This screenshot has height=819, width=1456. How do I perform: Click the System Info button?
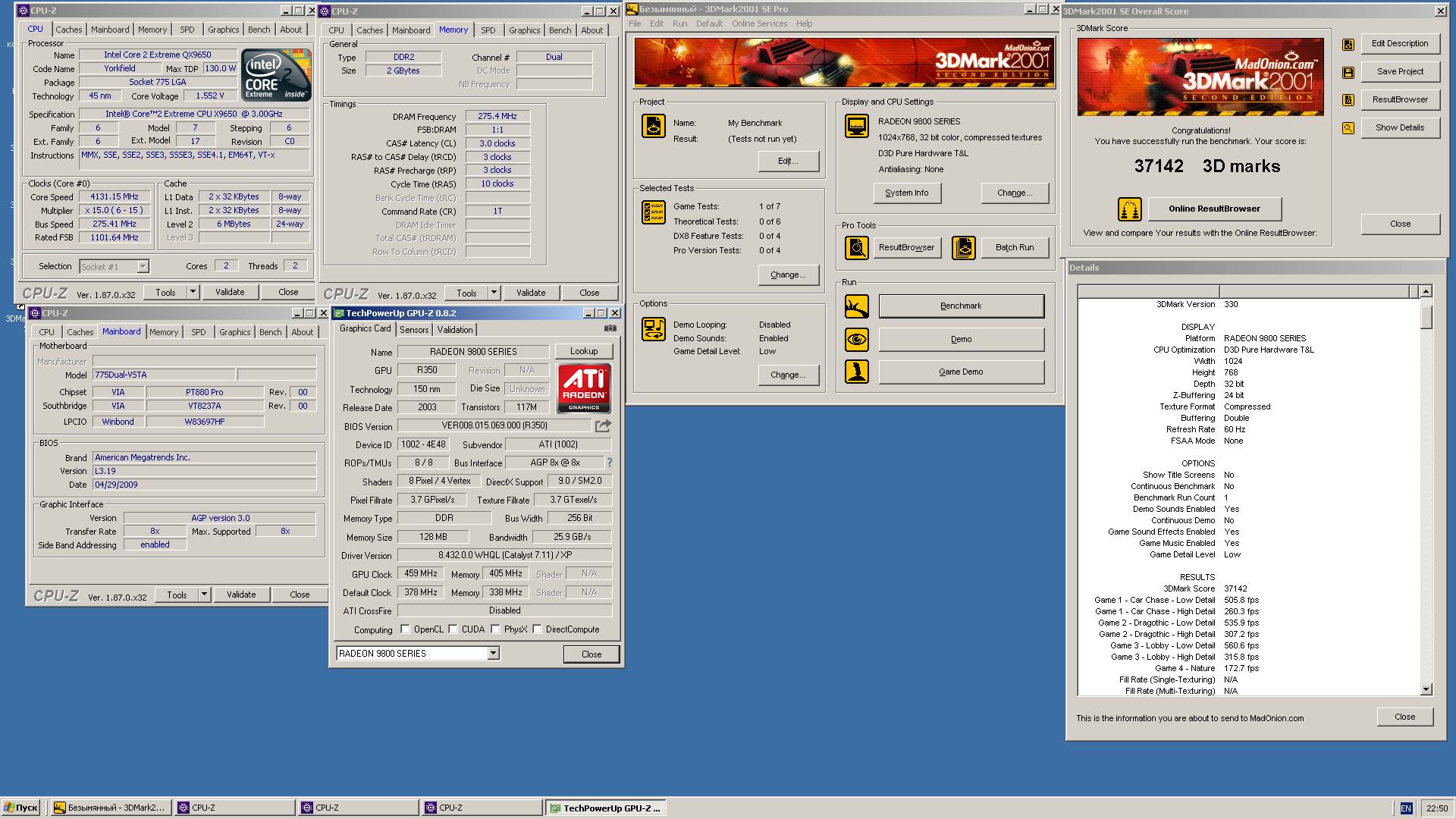click(x=907, y=193)
